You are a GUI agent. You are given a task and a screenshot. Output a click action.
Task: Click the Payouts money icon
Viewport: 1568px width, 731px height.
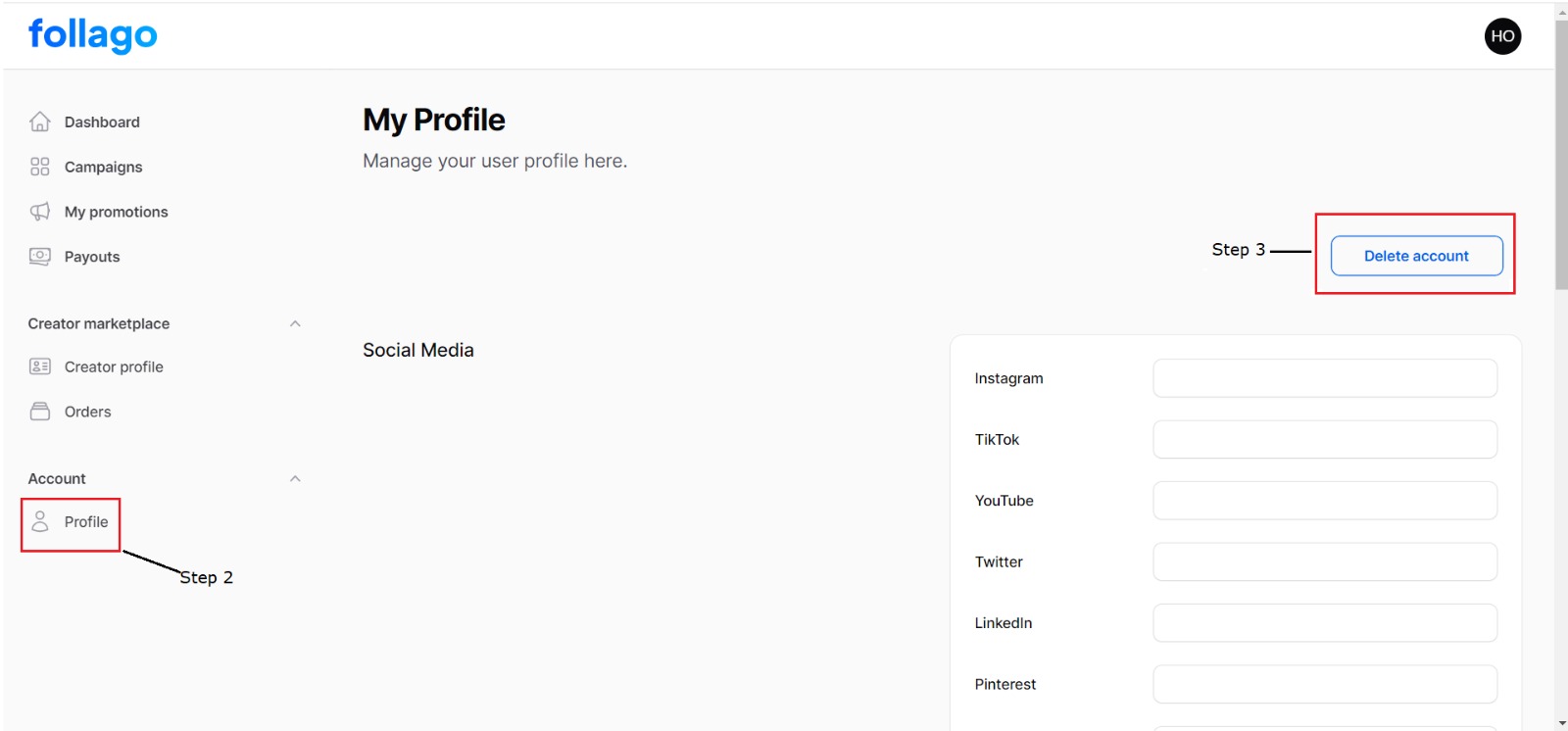point(39,257)
